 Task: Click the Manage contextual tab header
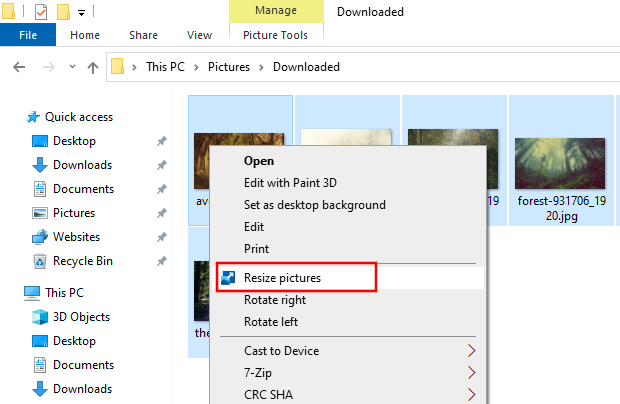point(276,11)
